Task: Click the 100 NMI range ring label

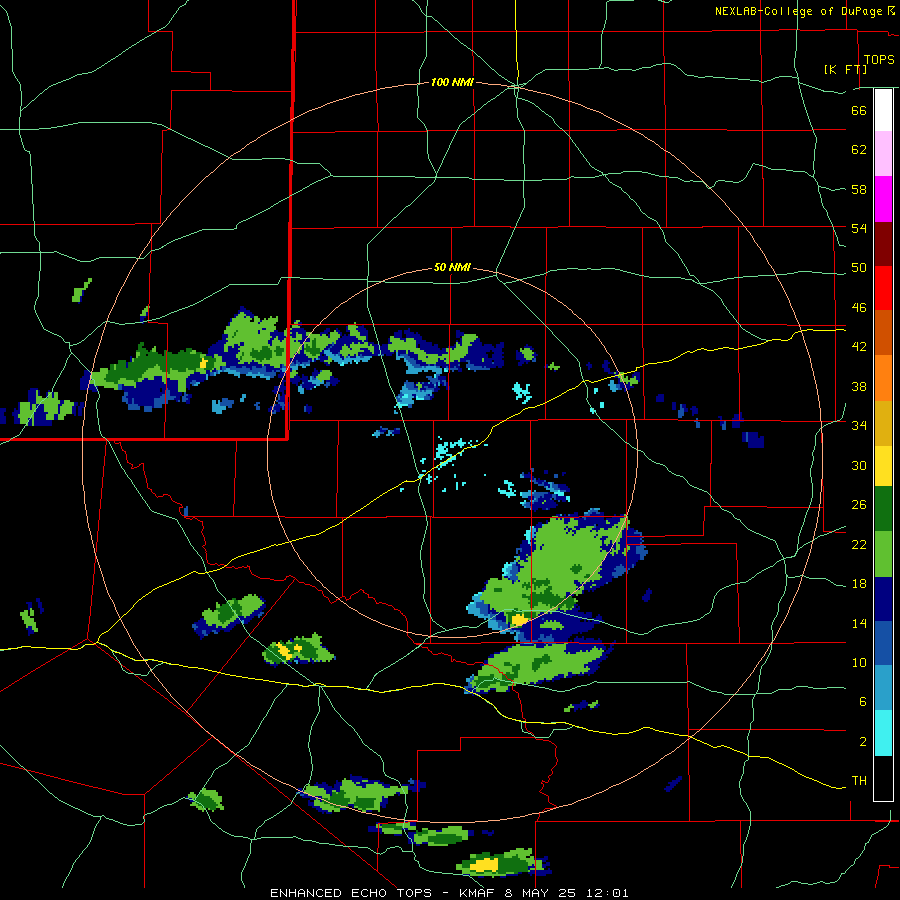Action: tap(452, 82)
